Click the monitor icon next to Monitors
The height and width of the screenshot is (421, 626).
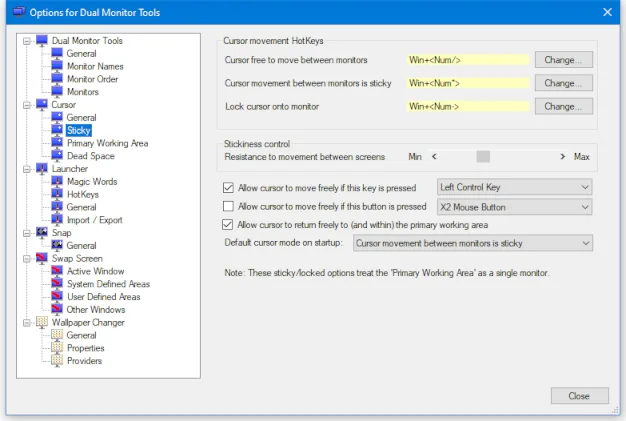(x=57, y=91)
